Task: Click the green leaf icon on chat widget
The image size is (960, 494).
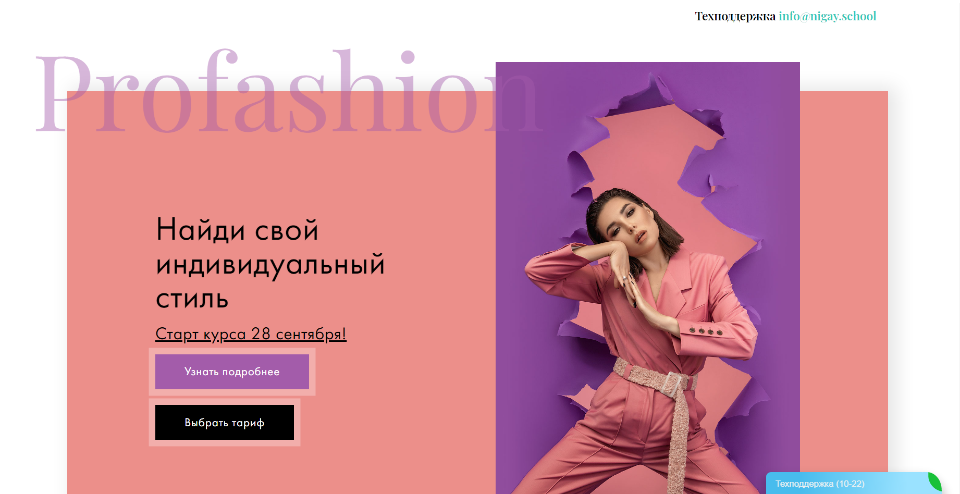Action: (934, 482)
